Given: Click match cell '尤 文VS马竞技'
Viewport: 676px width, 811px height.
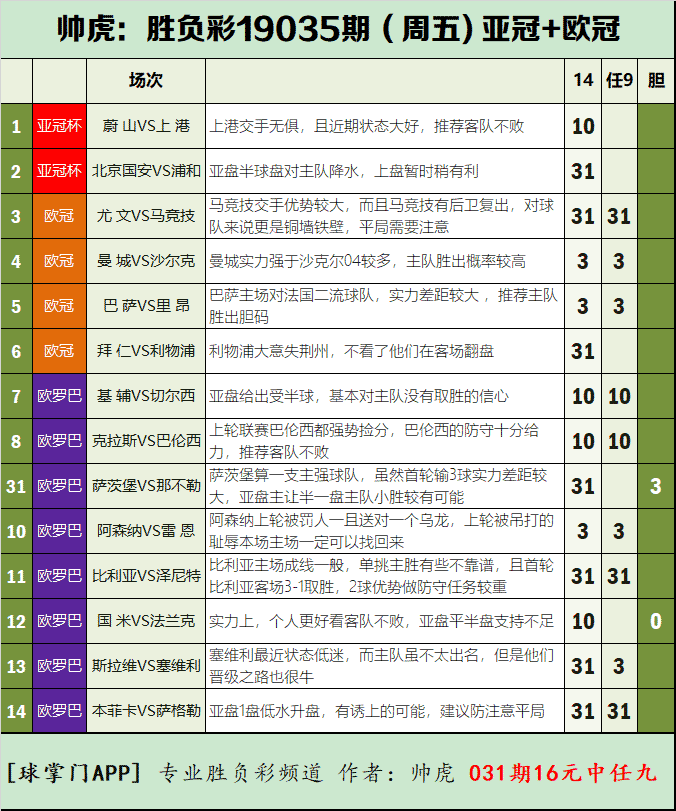Looking at the screenshot, I should point(146,216).
